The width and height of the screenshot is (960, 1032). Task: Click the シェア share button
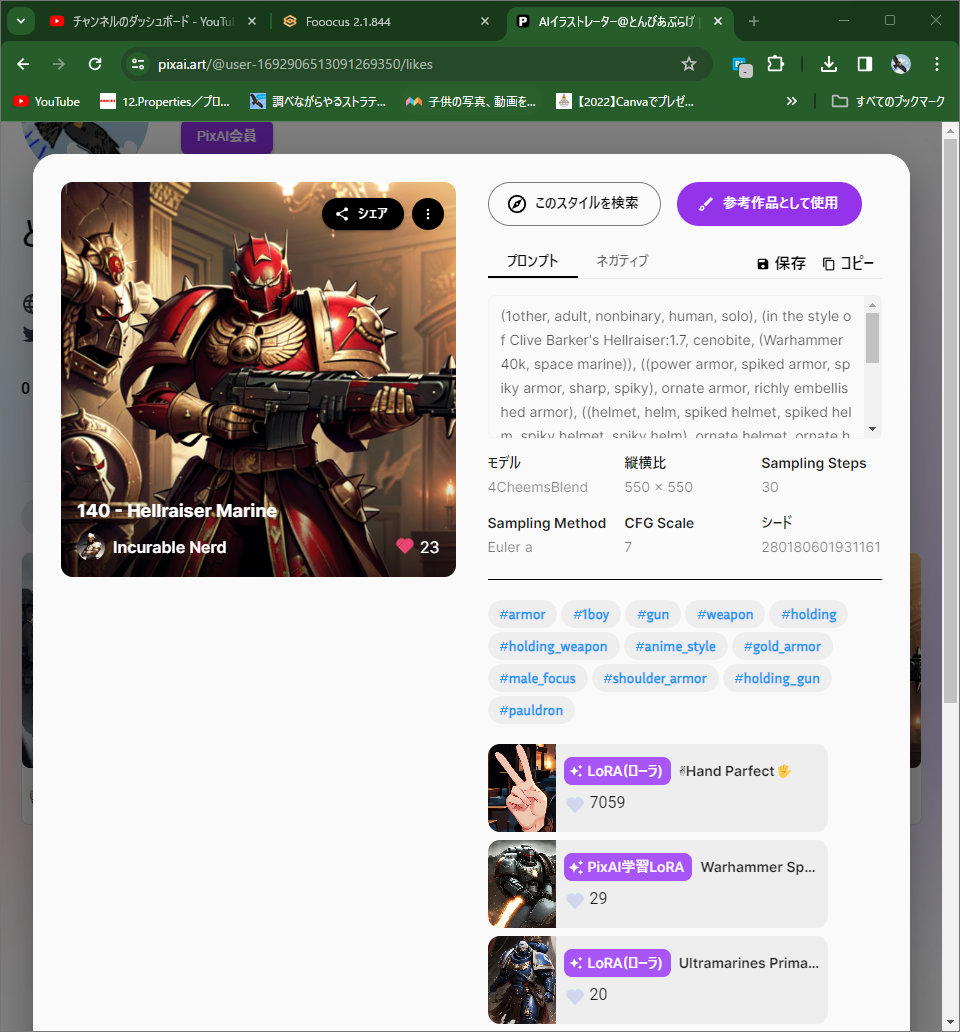(363, 214)
